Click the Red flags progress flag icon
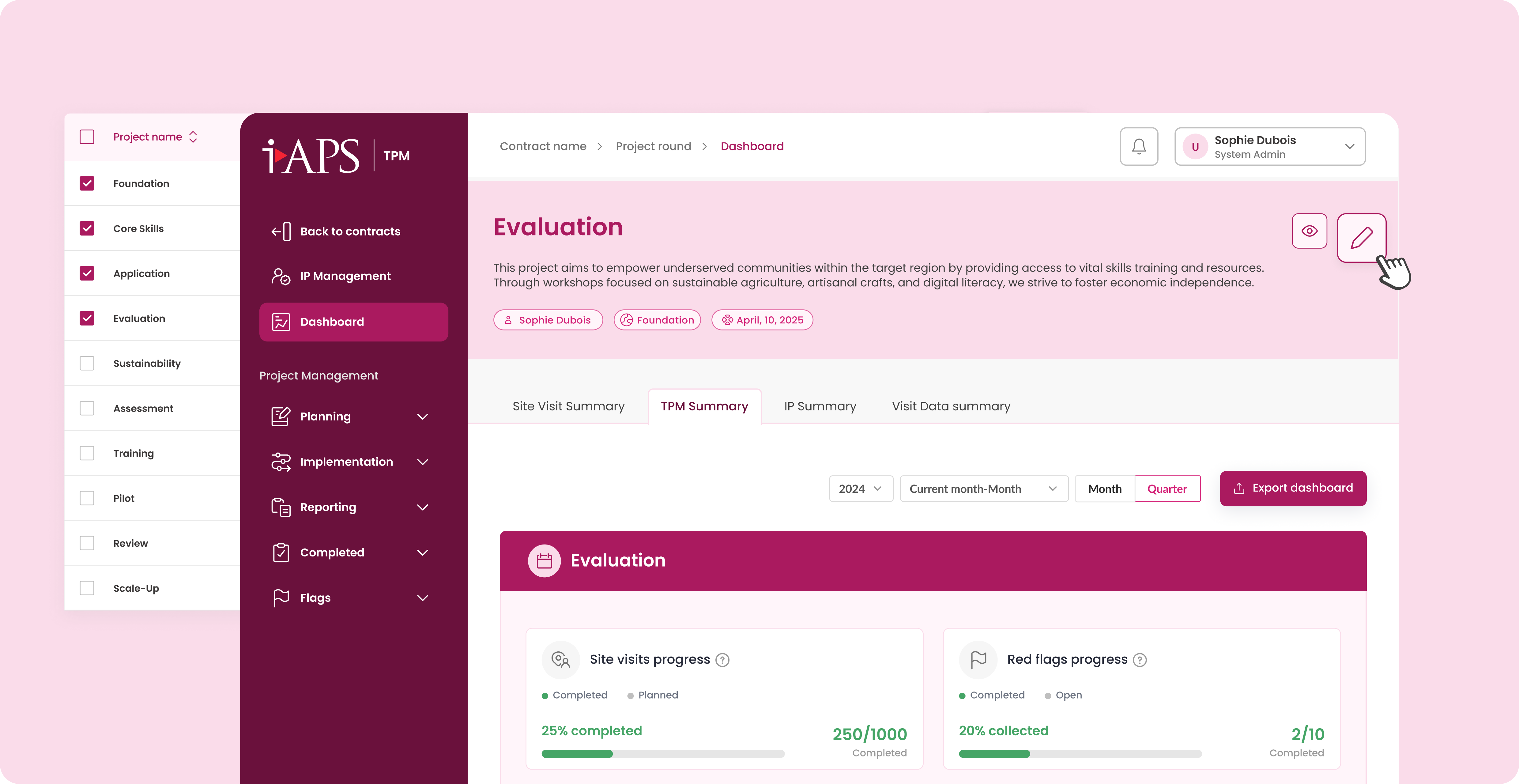Image resolution: width=1519 pixels, height=784 pixels. click(x=978, y=660)
